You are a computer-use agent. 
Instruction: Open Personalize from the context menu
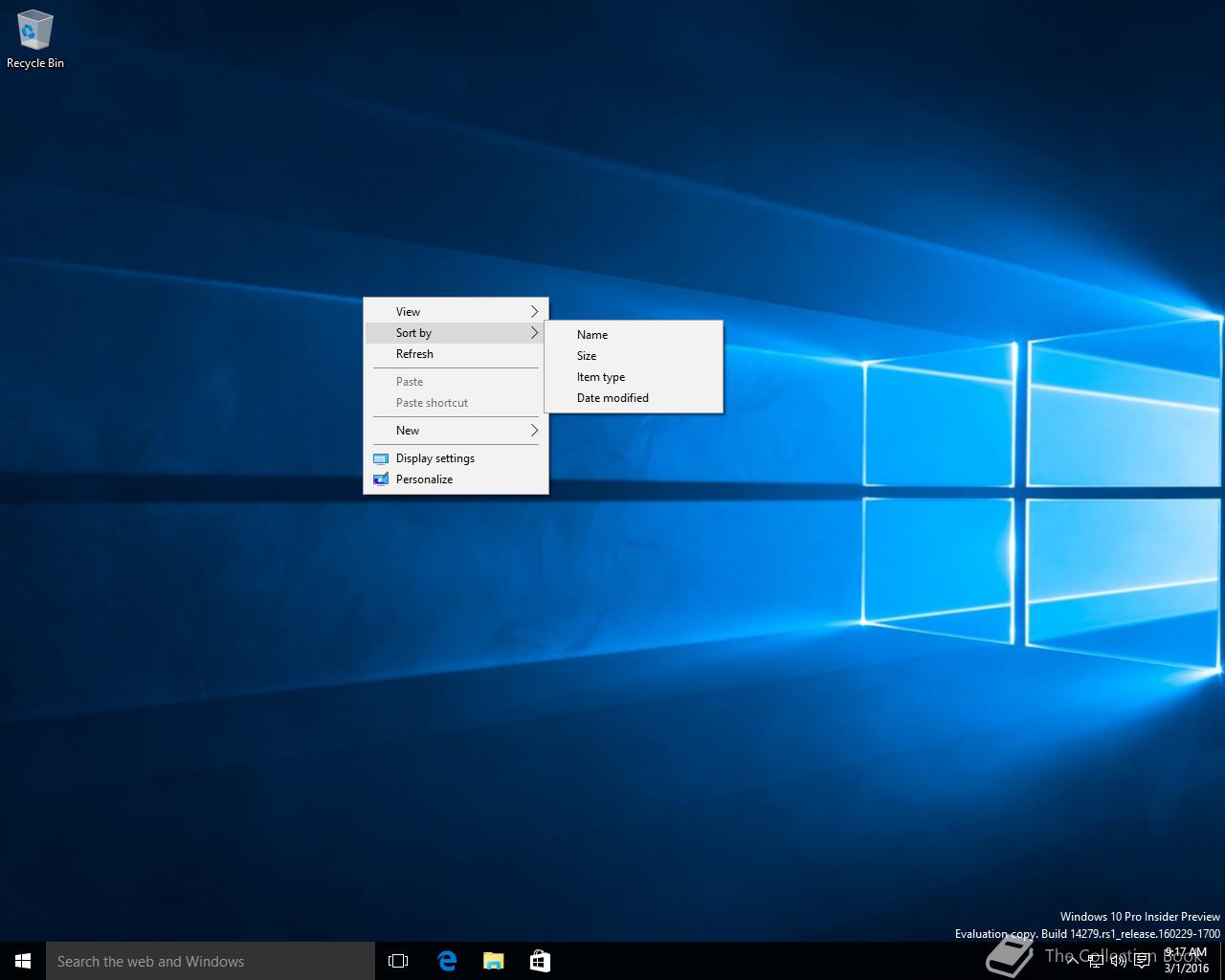(x=456, y=479)
